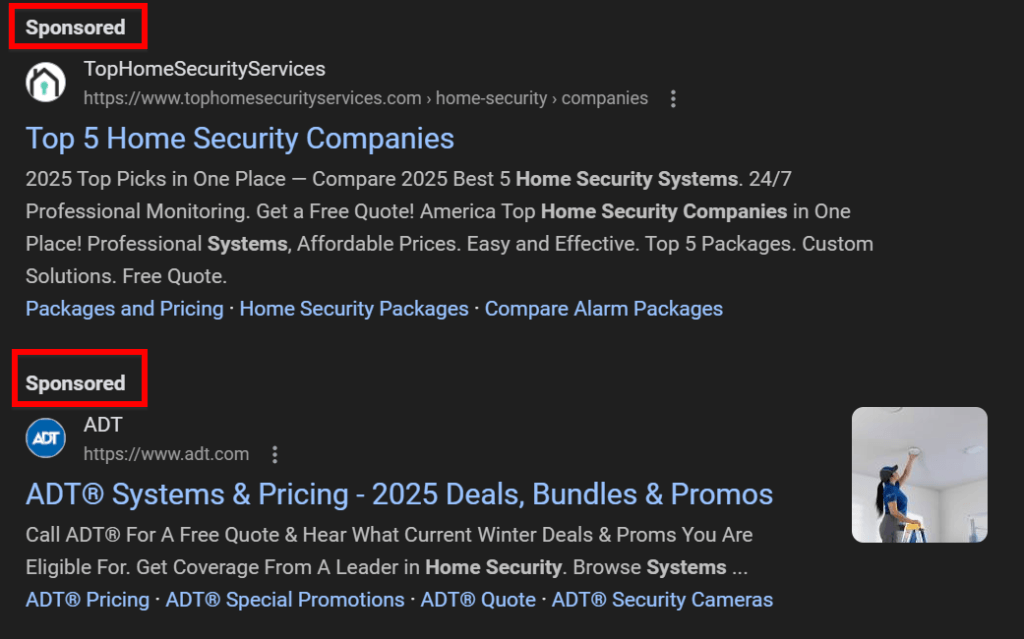Open ADT® Special Promotions sitelink

click(x=285, y=600)
